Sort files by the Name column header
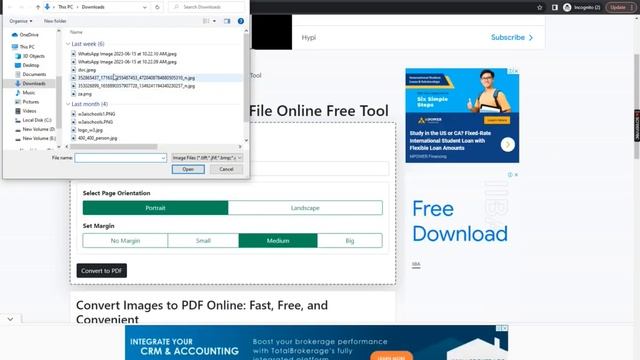640x360 pixels. coord(76,32)
